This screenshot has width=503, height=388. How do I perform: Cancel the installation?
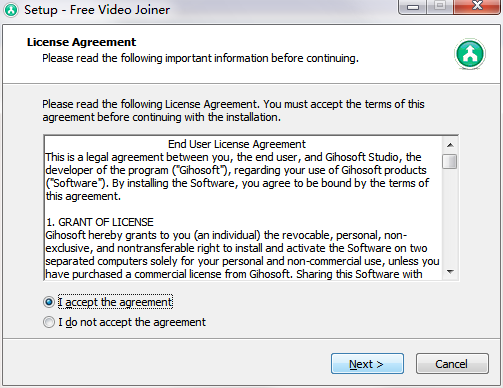[452, 364]
